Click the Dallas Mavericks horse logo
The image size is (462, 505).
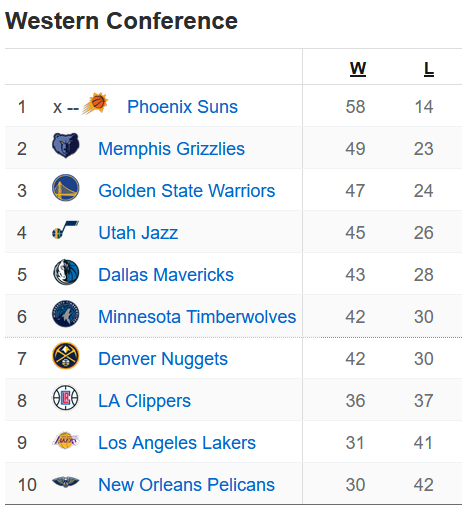66,272
